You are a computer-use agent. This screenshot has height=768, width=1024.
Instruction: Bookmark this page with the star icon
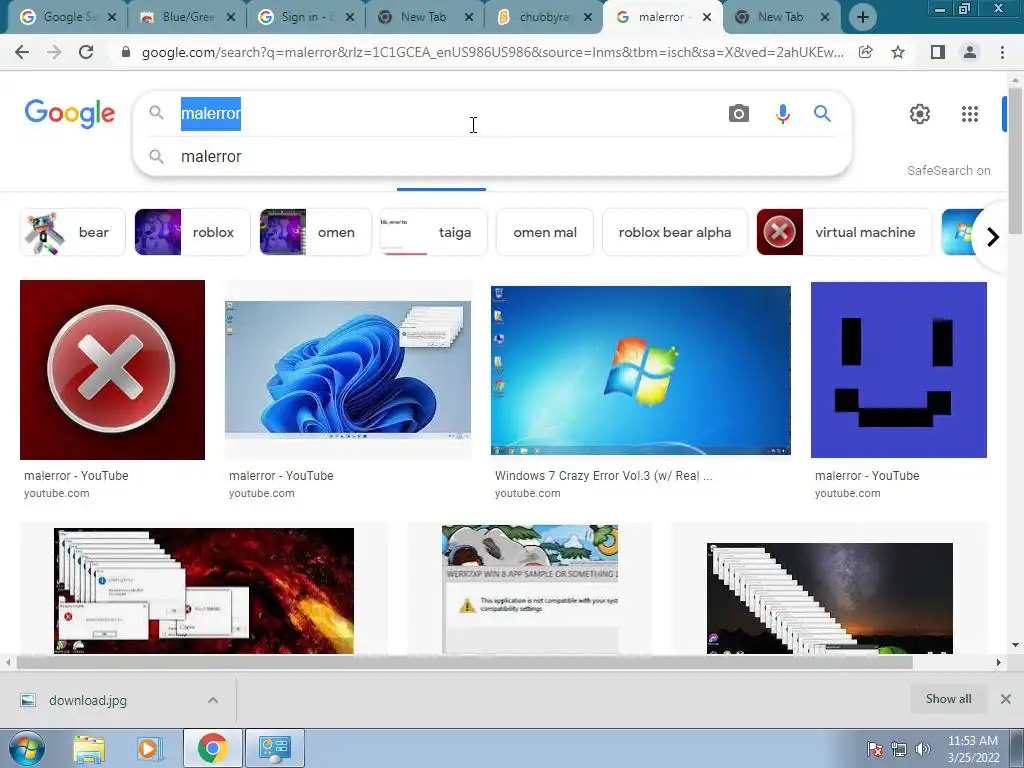(898, 52)
